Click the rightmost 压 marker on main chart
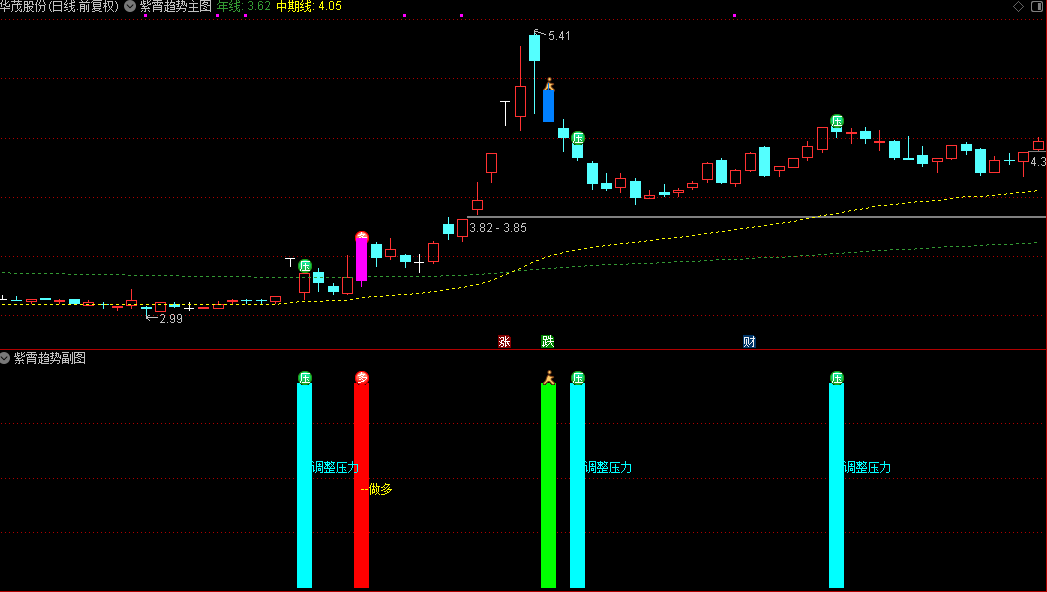 pos(837,121)
